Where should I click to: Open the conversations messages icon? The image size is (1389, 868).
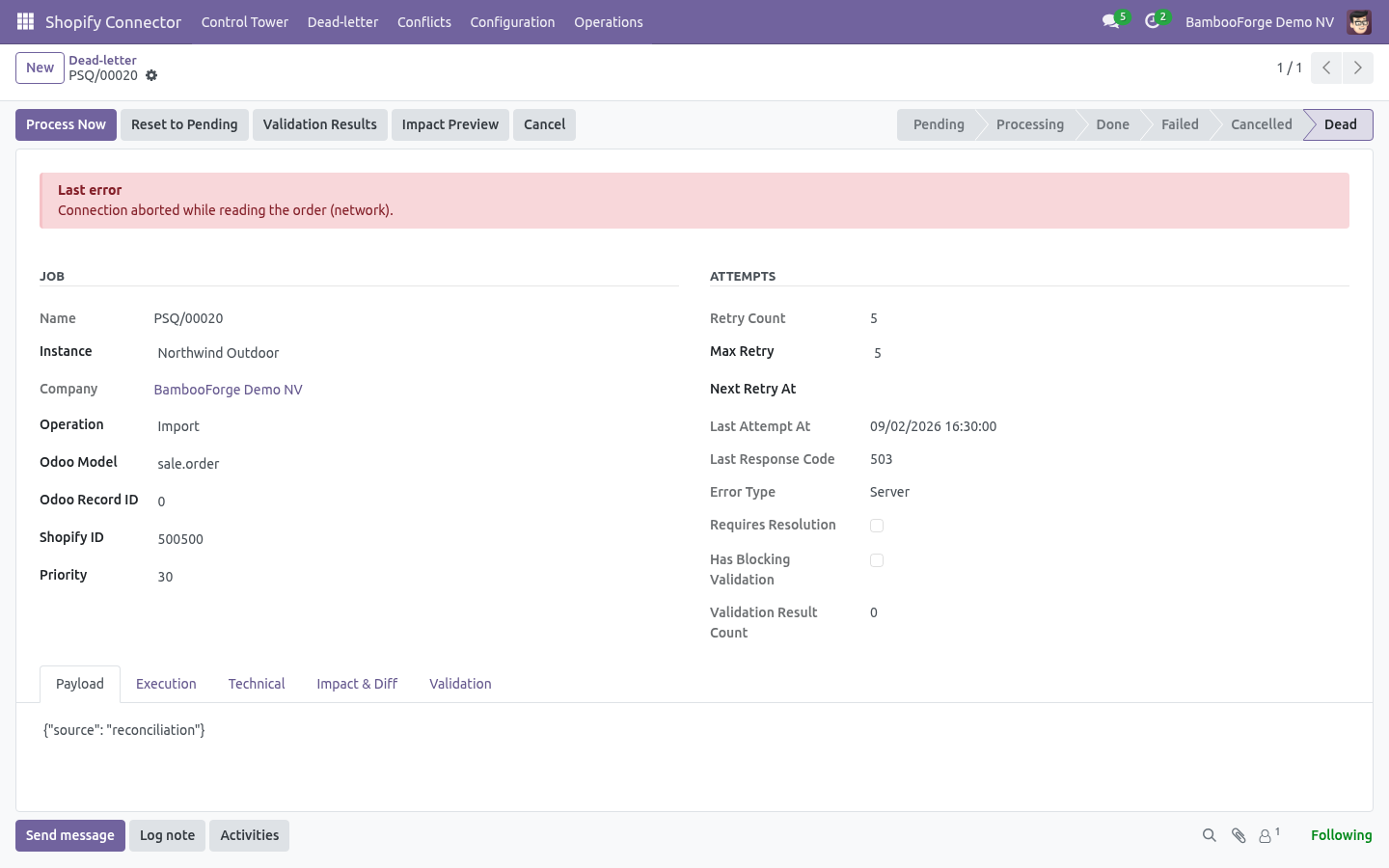point(1112,21)
